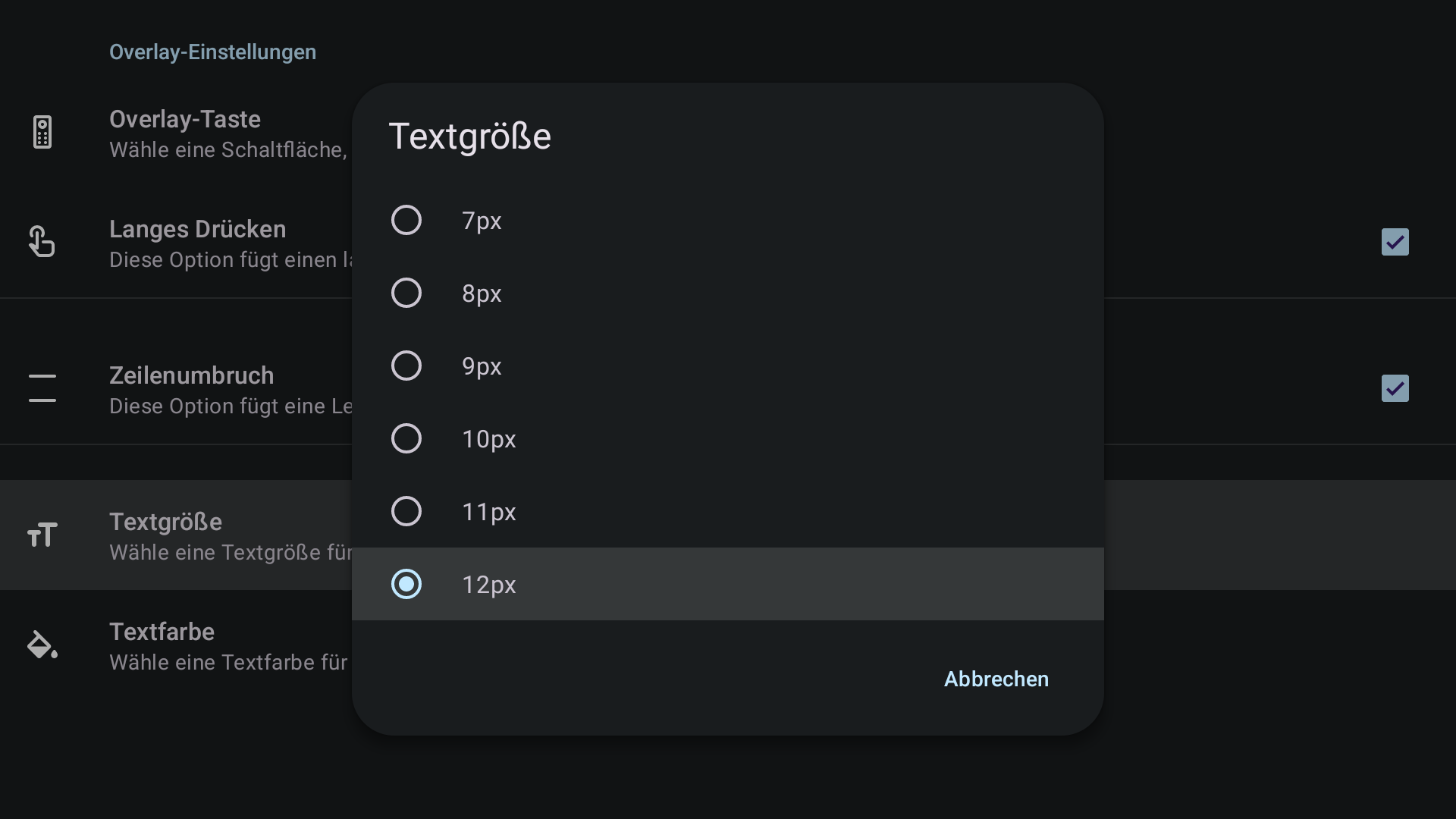1456x819 pixels.
Task: Click the line break icon beside Zeilenumbruch
Action: click(x=42, y=388)
